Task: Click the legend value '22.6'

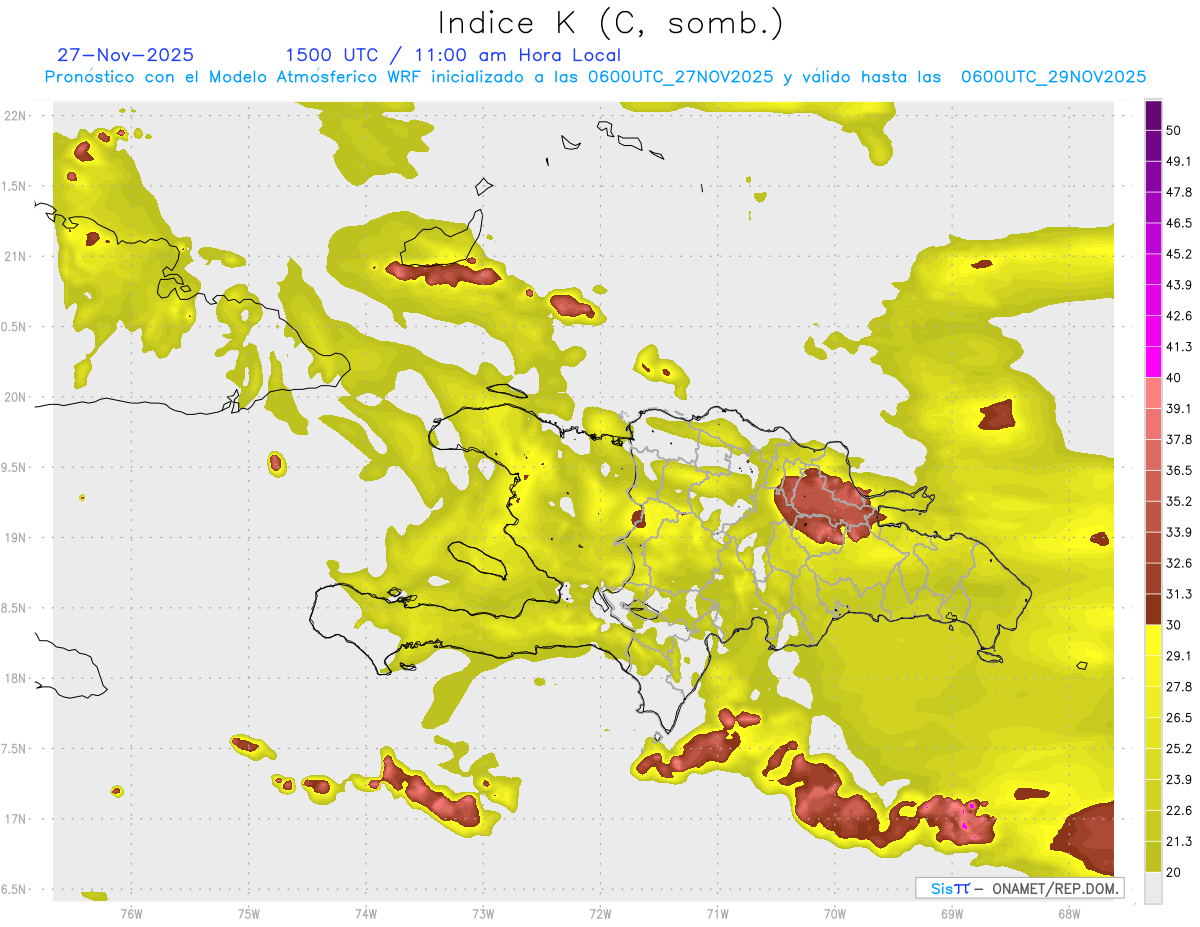Action: [1179, 811]
